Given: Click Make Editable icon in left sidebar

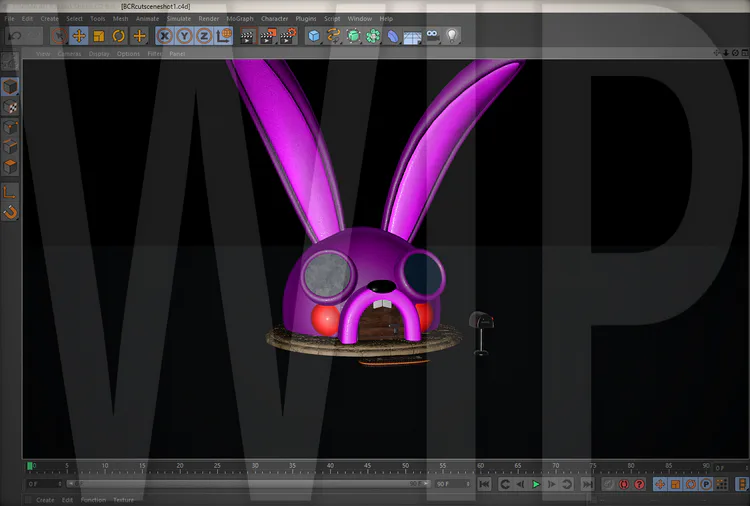Looking at the screenshot, I should tap(10, 63).
